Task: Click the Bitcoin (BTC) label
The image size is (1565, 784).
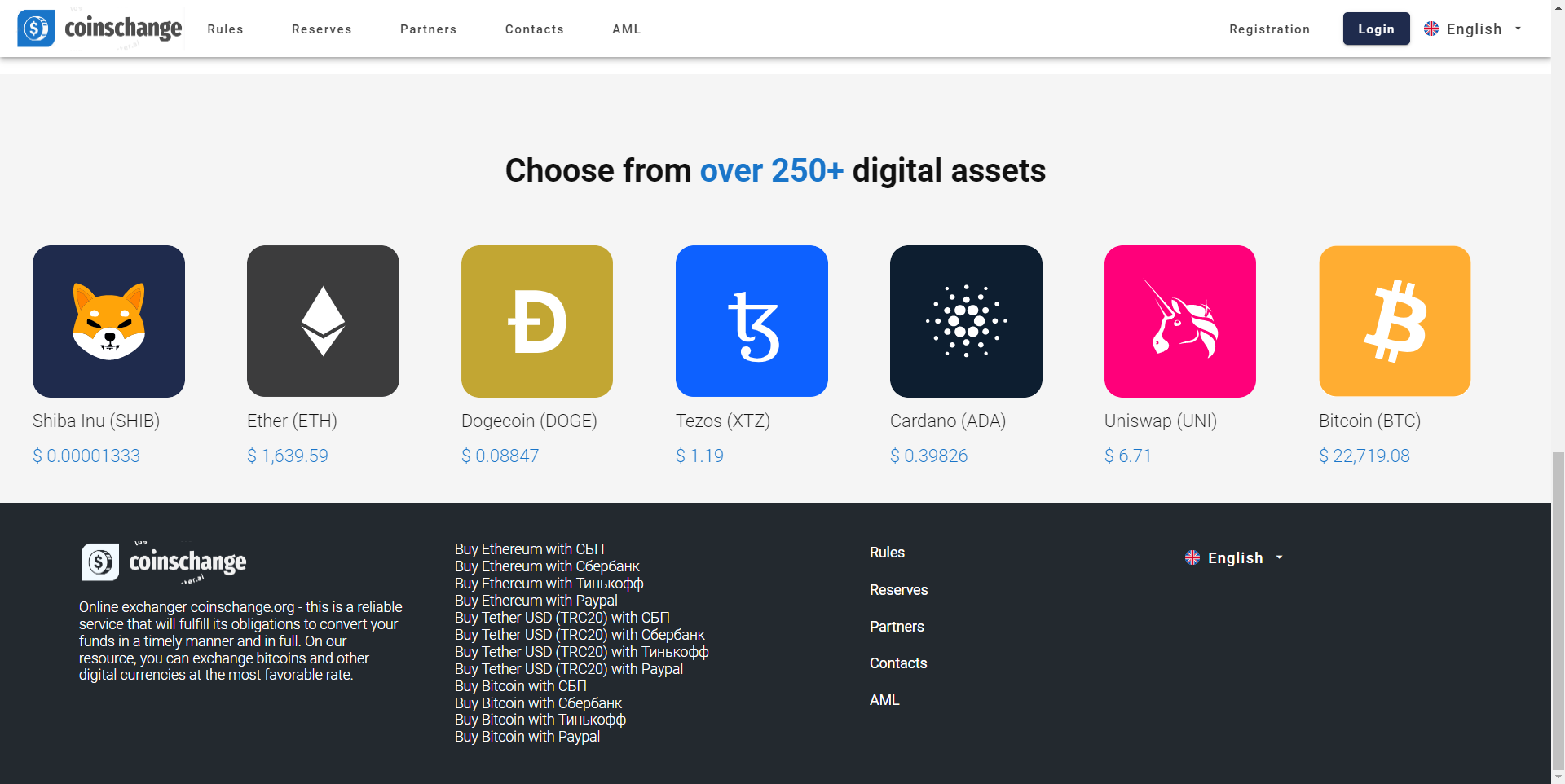Action: click(1369, 421)
